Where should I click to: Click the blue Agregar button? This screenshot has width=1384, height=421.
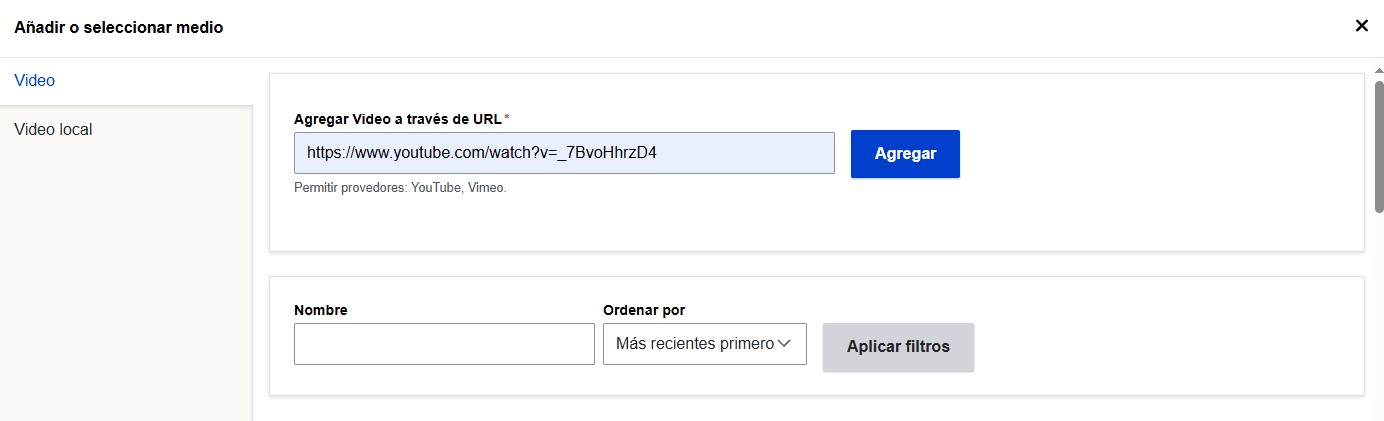click(905, 154)
